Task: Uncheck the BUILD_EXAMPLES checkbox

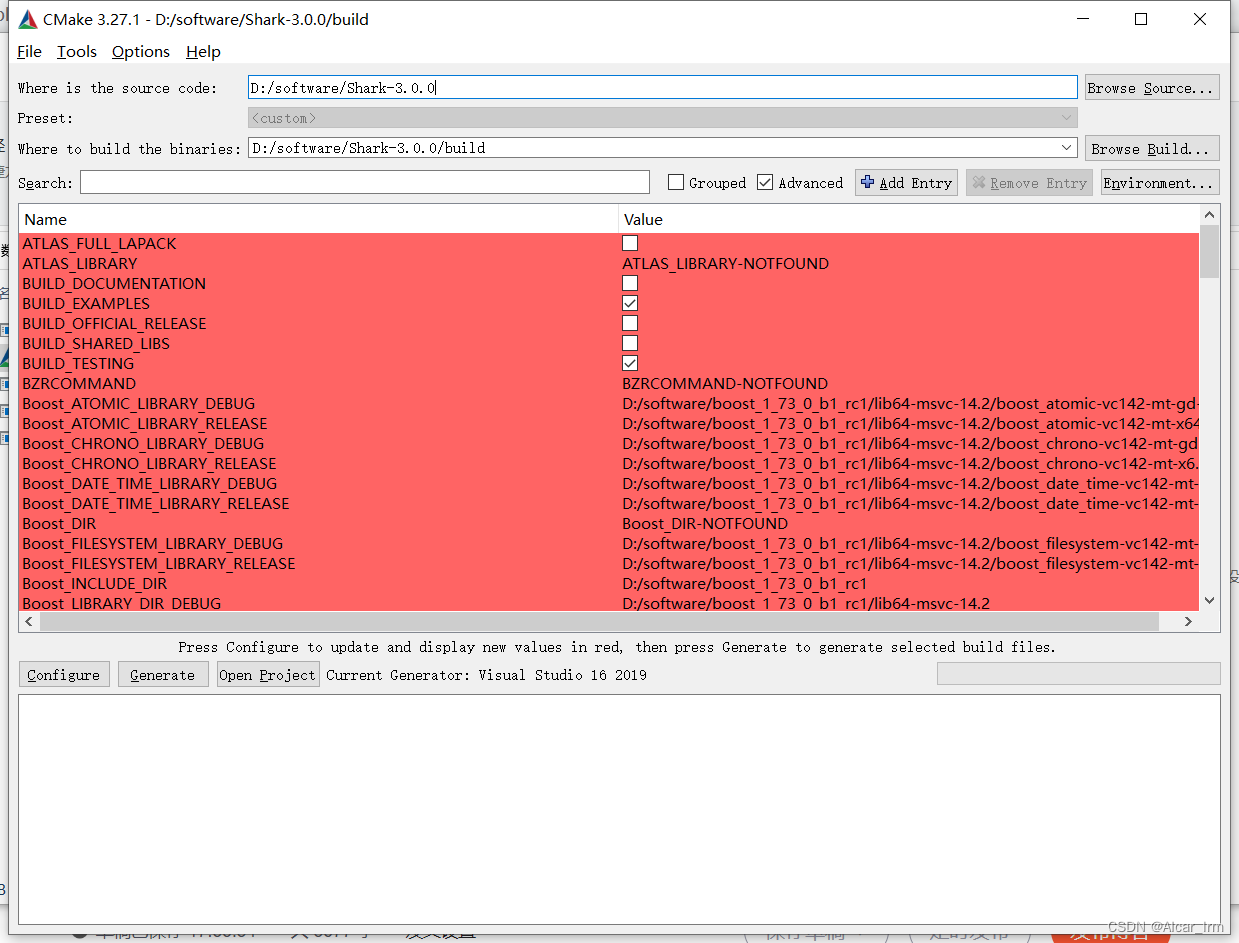Action: click(630, 303)
